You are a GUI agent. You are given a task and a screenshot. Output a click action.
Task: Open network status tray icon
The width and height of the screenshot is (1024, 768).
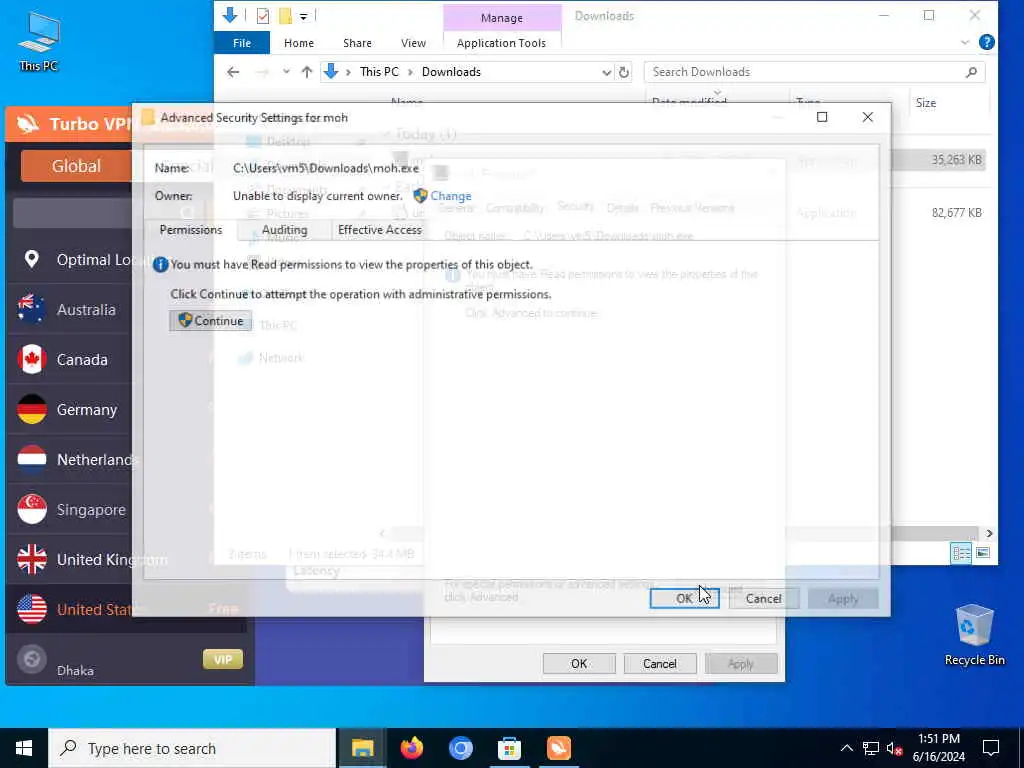point(871,748)
